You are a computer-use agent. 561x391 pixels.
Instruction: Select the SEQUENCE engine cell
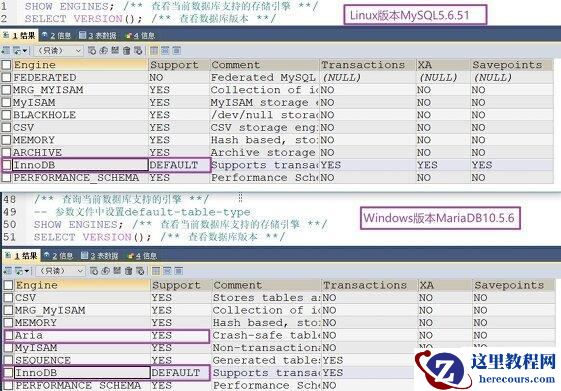(82, 360)
